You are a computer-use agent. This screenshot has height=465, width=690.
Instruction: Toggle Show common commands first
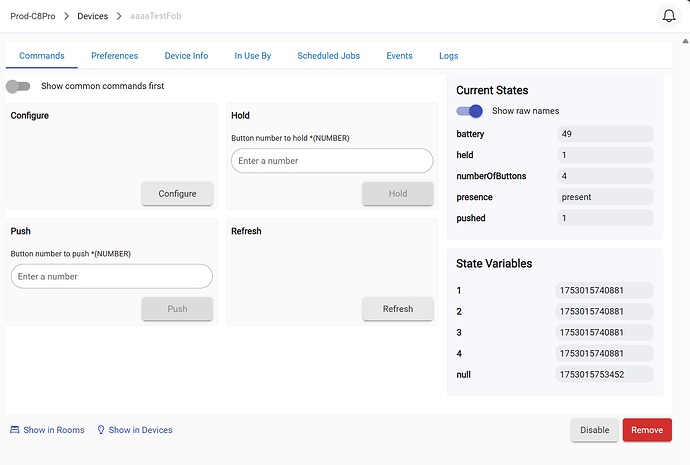click(19, 86)
